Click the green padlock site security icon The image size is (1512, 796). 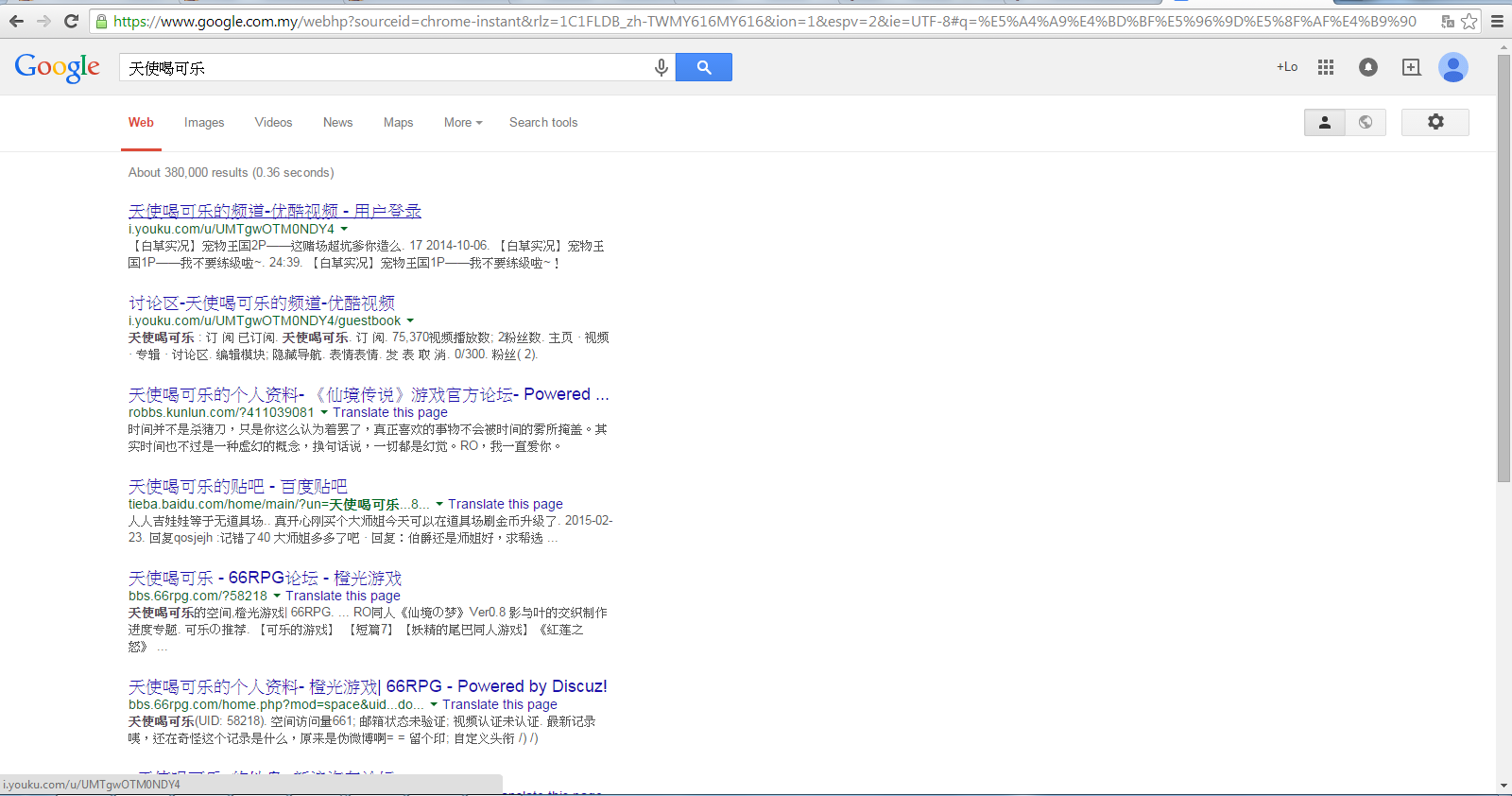(102, 21)
